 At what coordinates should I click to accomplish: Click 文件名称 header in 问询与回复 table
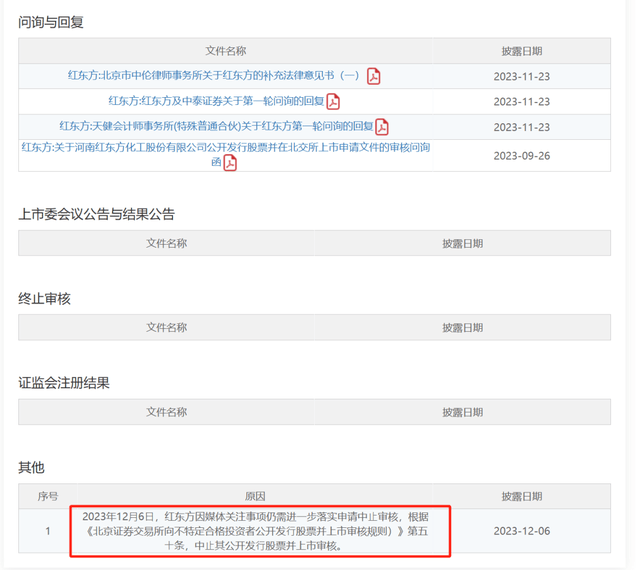click(x=225, y=51)
